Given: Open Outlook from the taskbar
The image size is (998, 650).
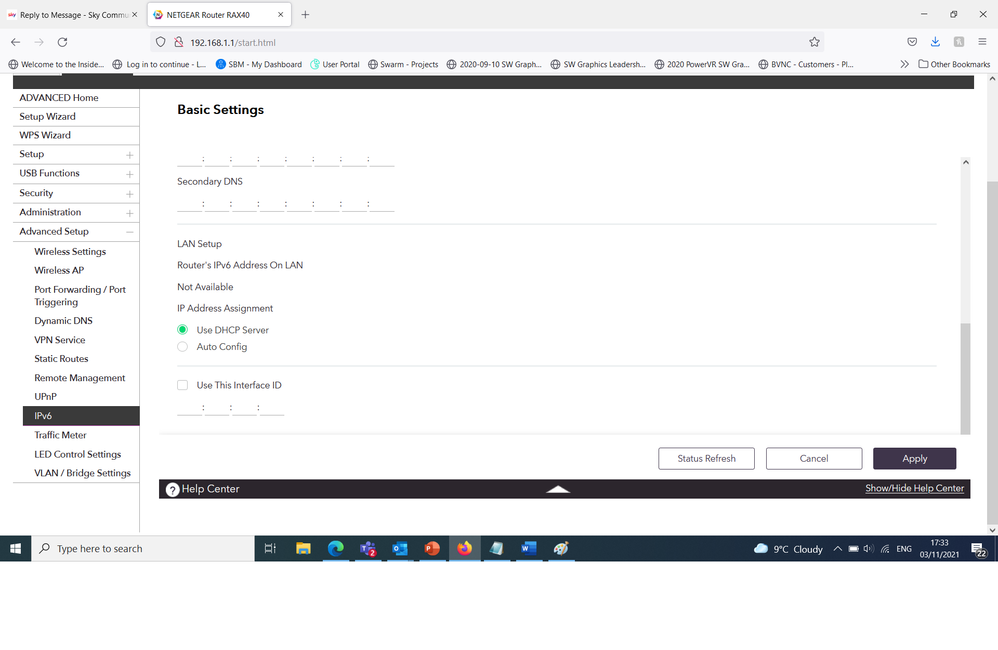Looking at the screenshot, I should tap(400, 549).
